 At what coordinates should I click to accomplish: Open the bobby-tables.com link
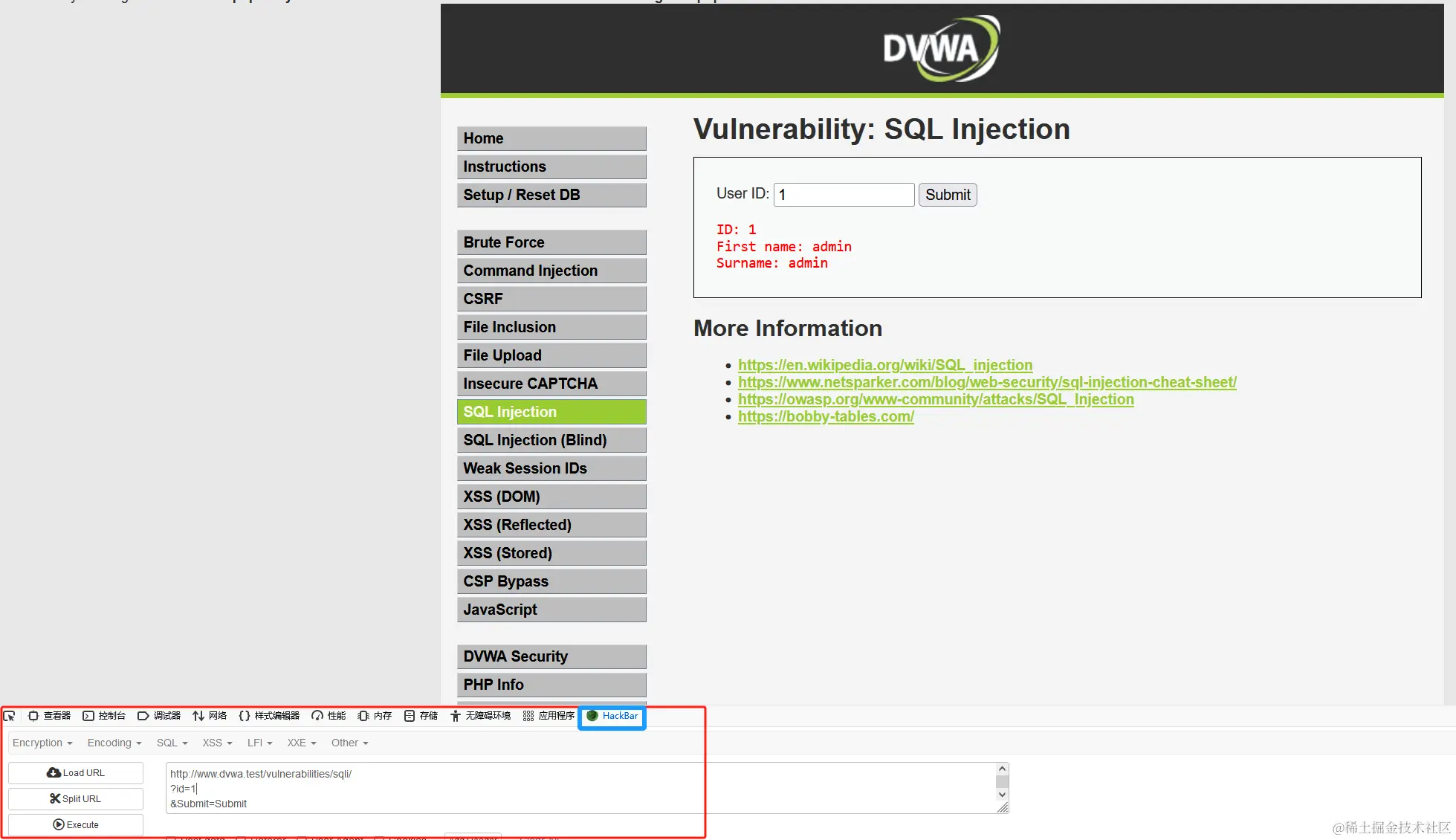click(x=825, y=416)
